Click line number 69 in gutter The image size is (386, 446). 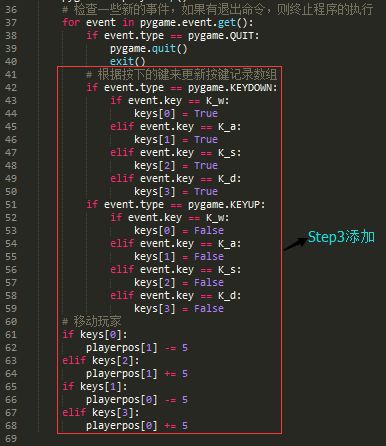point(11,439)
